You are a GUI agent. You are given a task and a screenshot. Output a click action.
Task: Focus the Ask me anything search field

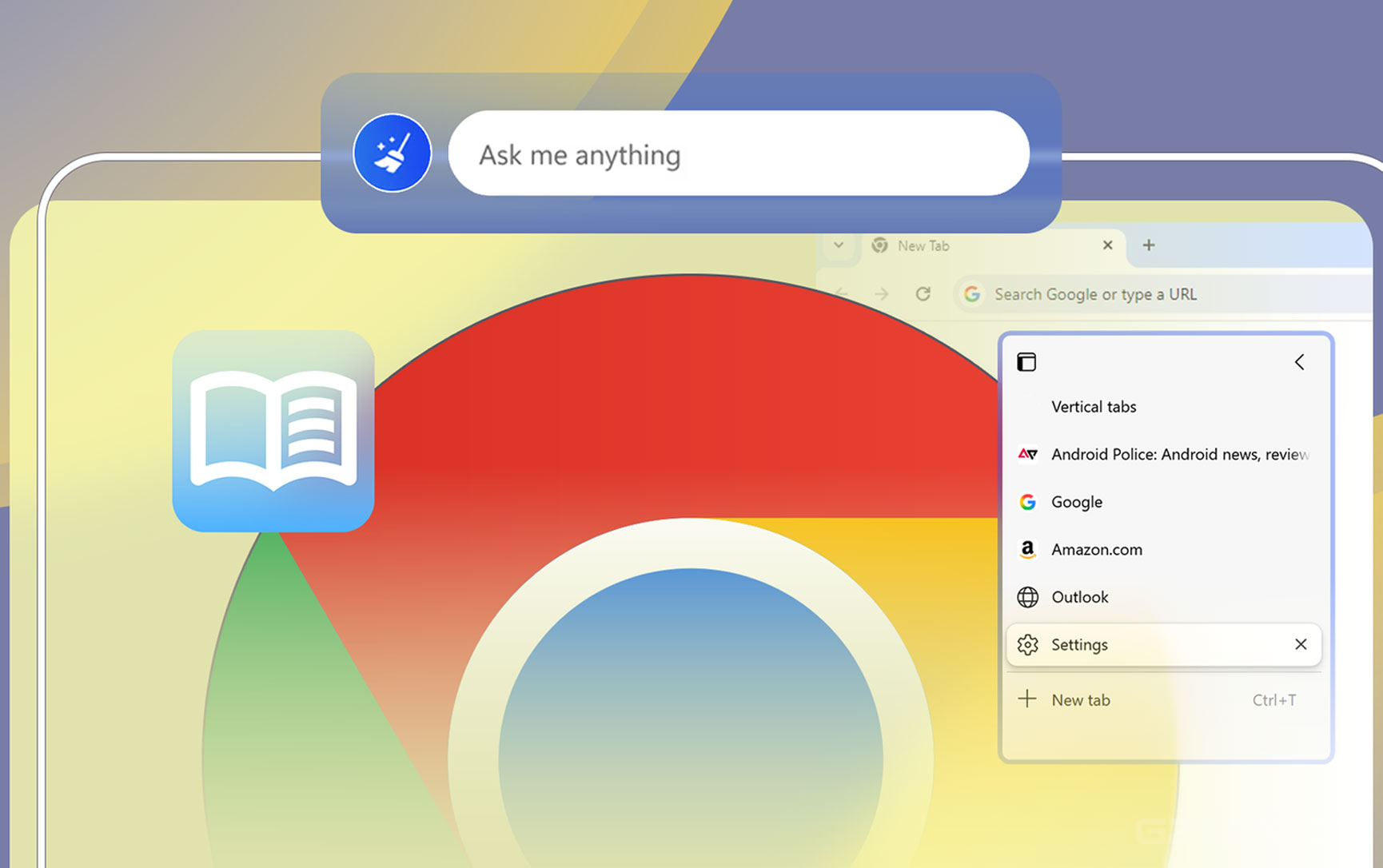click(739, 153)
